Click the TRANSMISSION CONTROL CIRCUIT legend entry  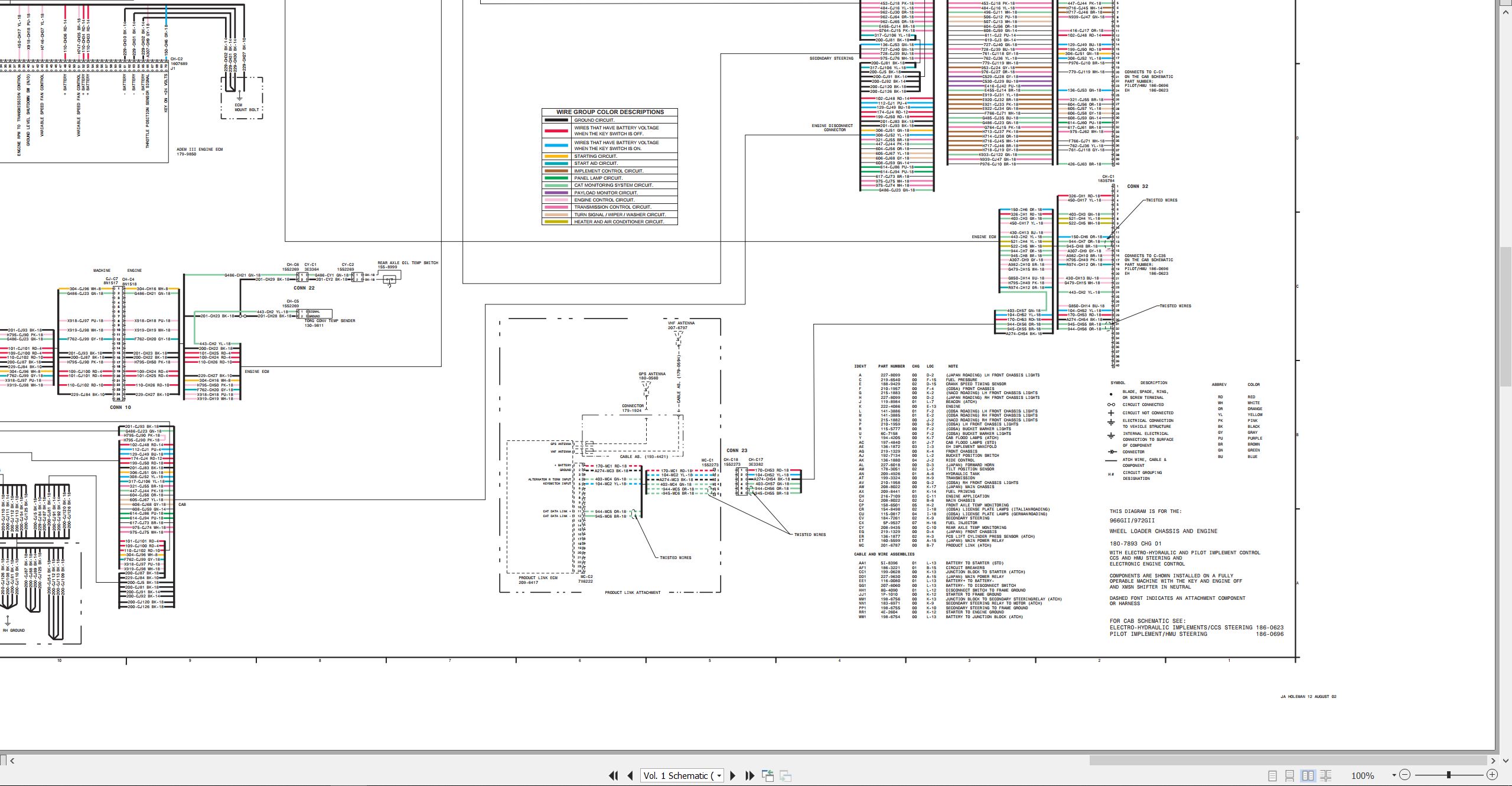612,207
